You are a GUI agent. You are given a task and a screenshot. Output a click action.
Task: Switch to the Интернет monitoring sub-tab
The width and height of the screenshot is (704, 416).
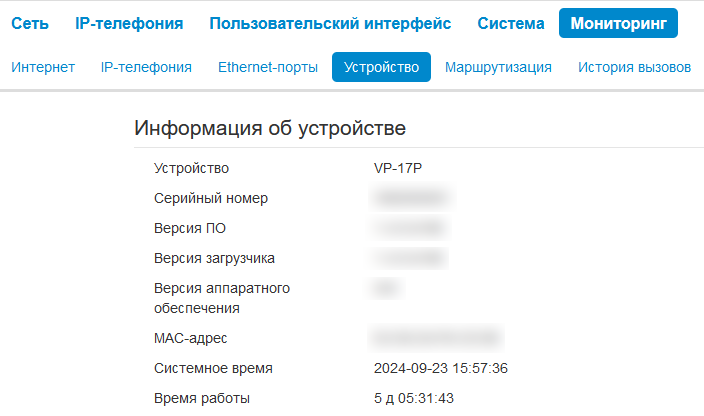pos(43,67)
